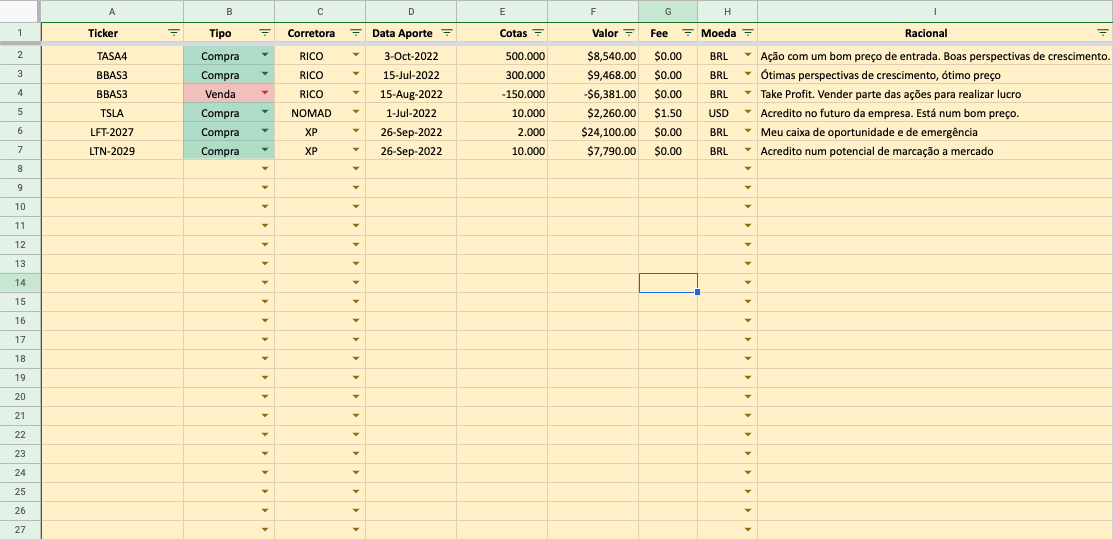Select the fill handle of cell G14
1113x539 pixels.
[698, 292]
